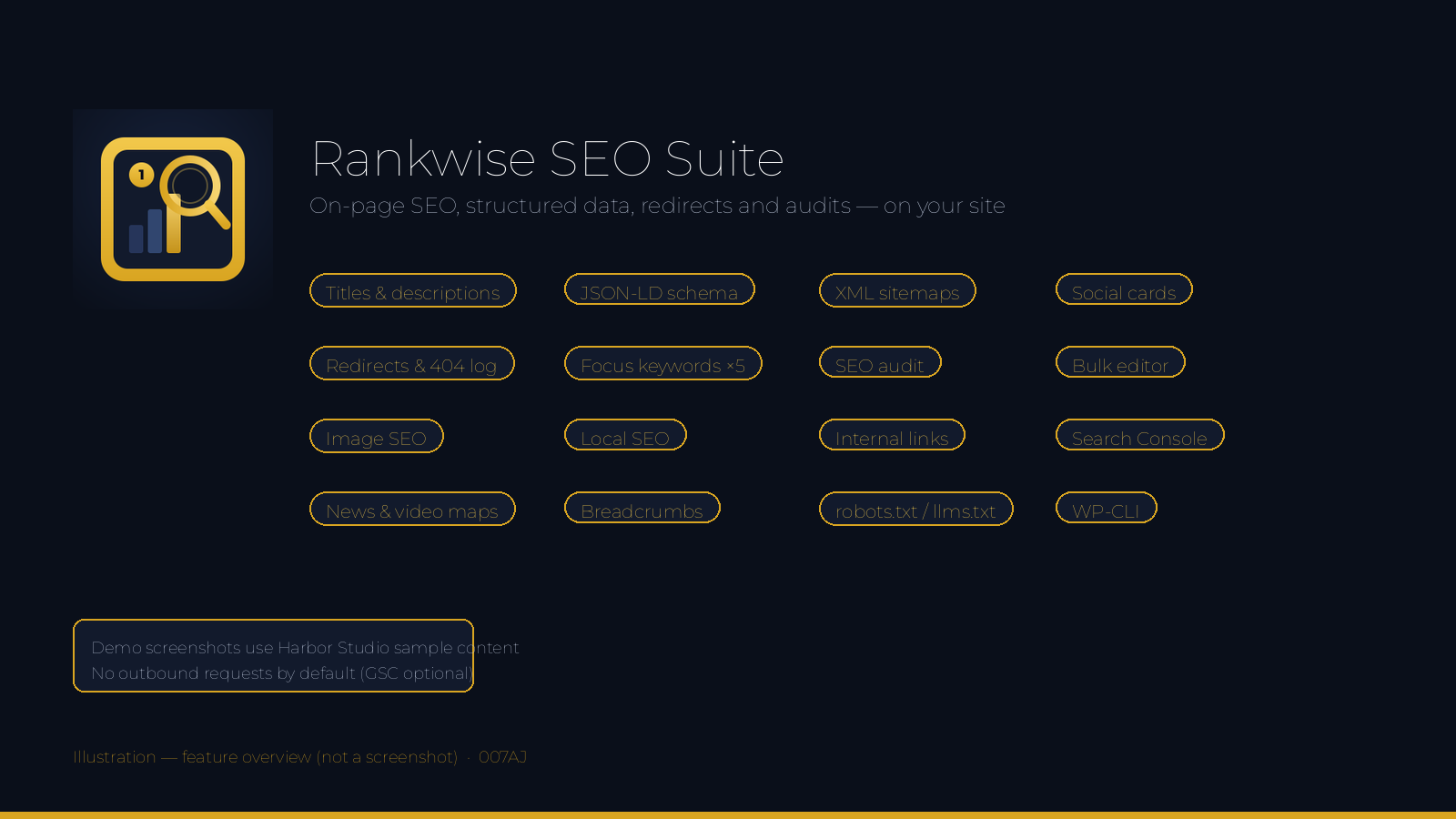Image resolution: width=1456 pixels, height=819 pixels.
Task: Click the WP-CLI pill
Action: pos(1107,508)
